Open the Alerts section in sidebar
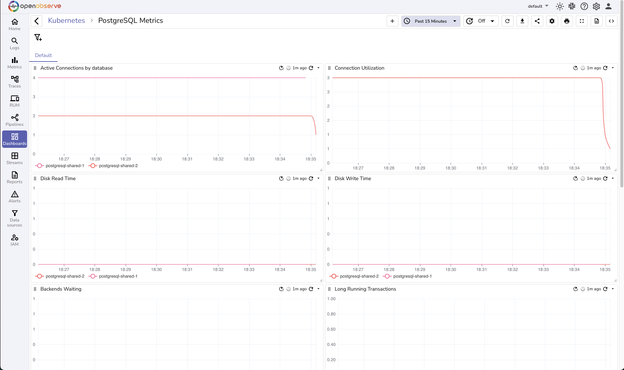624x370 pixels. tap(14, 197)
